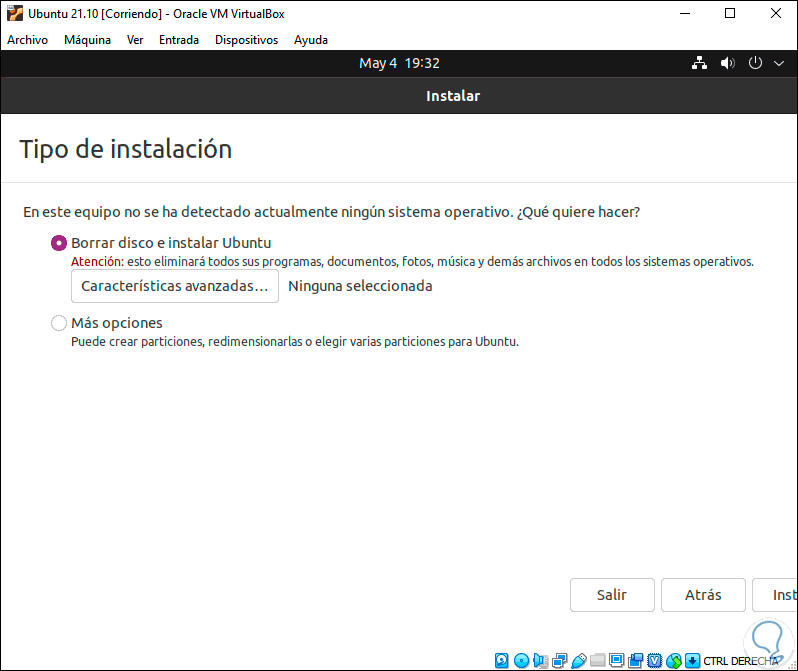The height and width of the screenshot is (671, 798).
Task: Click the network adapters status icon
Action: point(559,661)
